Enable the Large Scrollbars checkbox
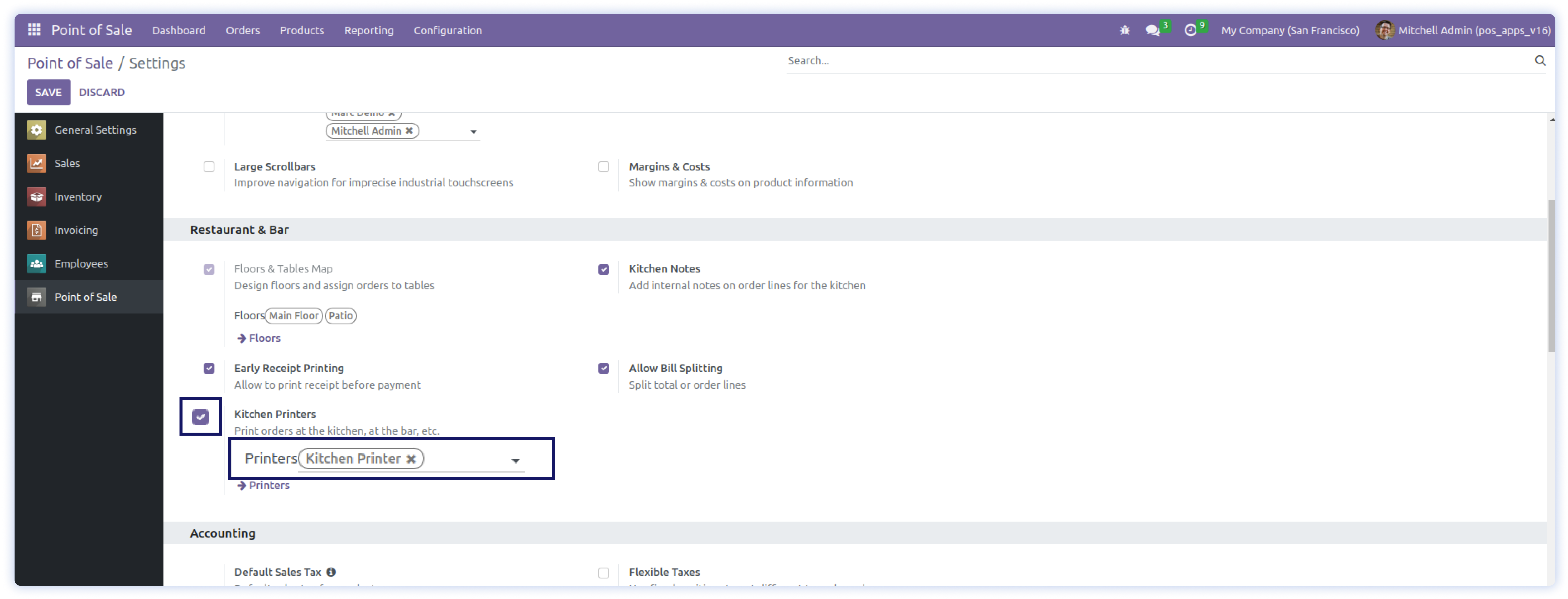 pos(209,167)
